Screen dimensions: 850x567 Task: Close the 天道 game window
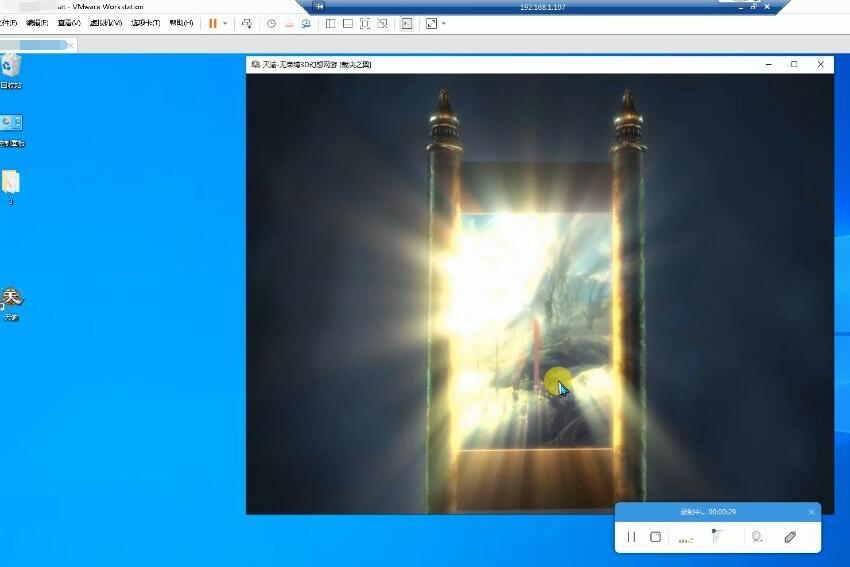(821, 65)
